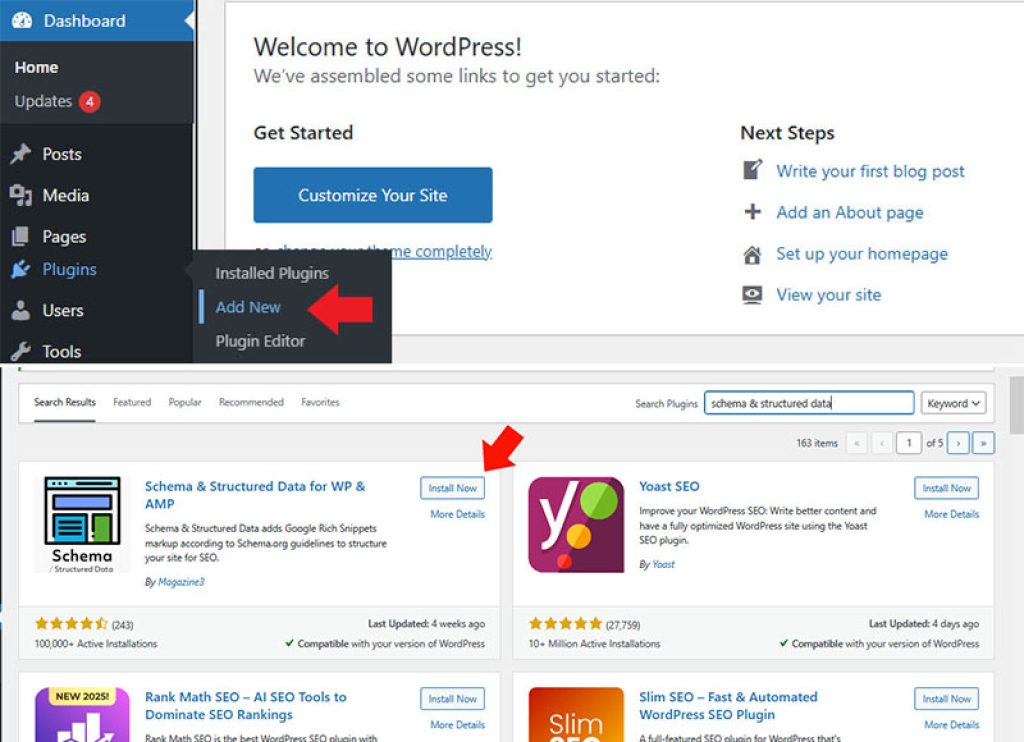
Task: Switch to the Recommended tab
Action: point(251,402)
